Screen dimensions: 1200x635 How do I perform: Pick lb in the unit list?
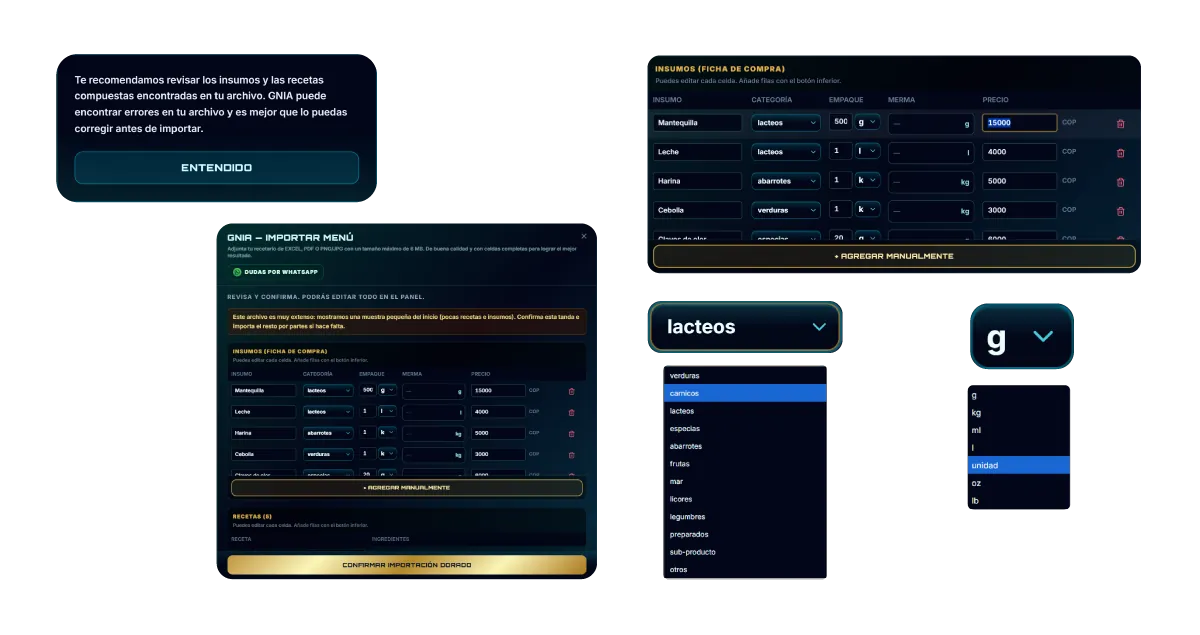1018,500
